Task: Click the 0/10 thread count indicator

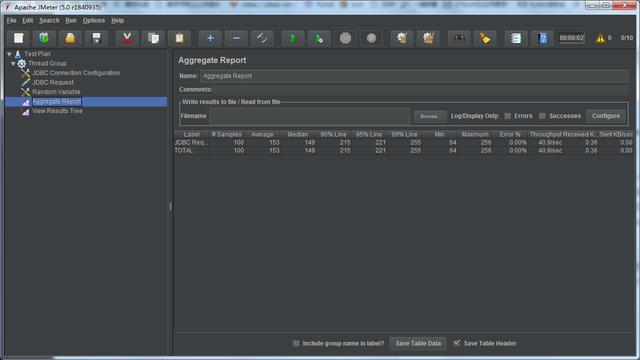Action: coord(627,38)
